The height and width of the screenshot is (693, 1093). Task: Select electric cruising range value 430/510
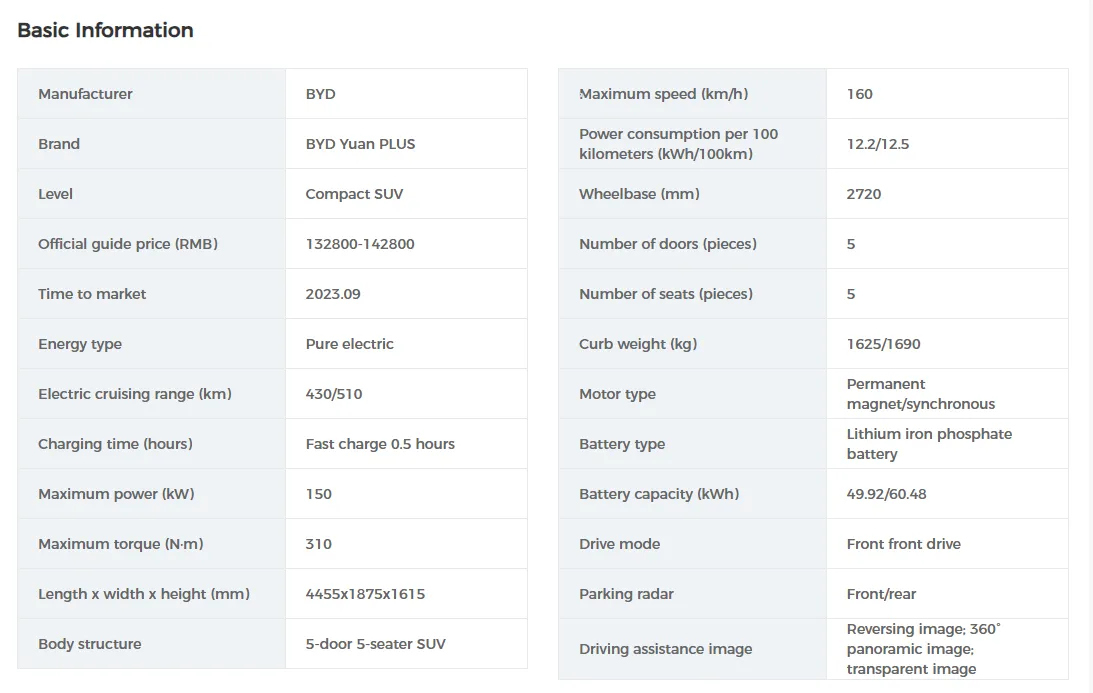(334, 394)
